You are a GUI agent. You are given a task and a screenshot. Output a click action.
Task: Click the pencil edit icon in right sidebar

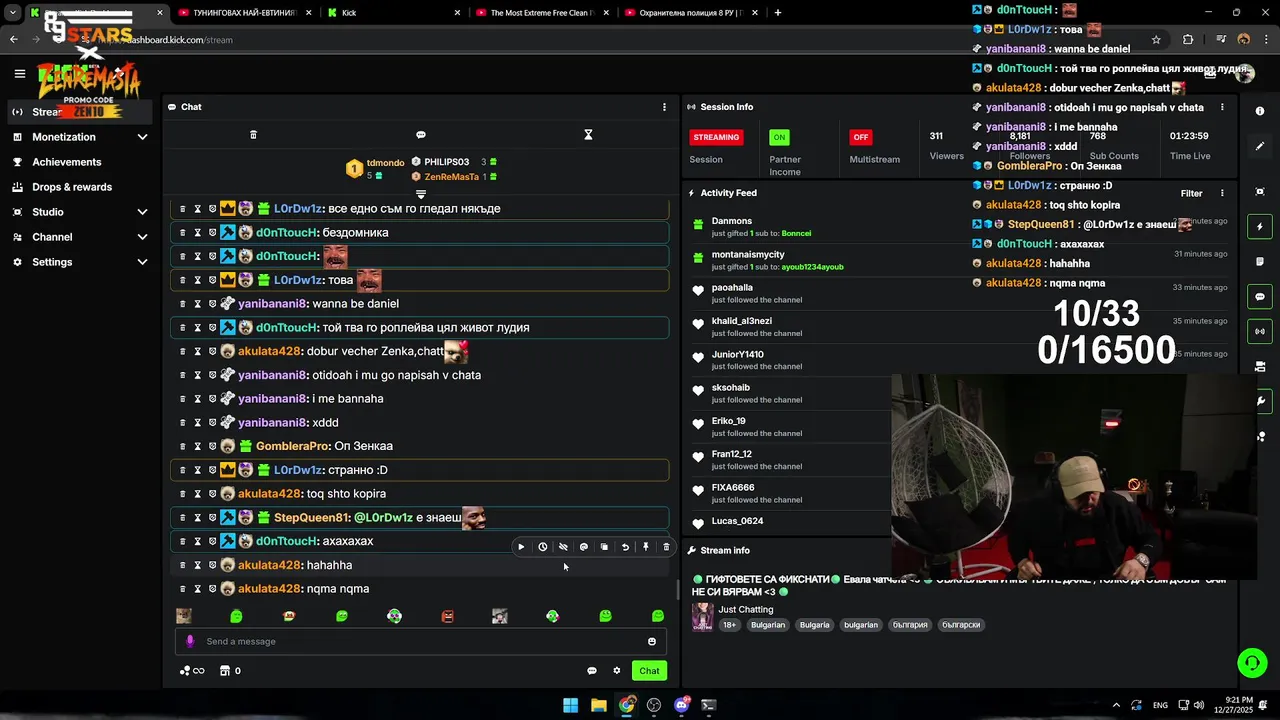(1260, 146)
